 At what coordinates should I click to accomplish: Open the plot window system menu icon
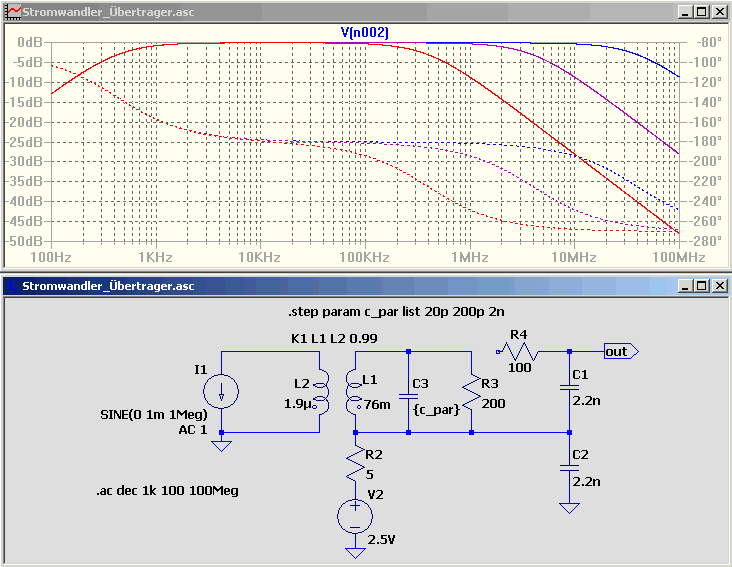pyautogui.click(x=13, y=12)
